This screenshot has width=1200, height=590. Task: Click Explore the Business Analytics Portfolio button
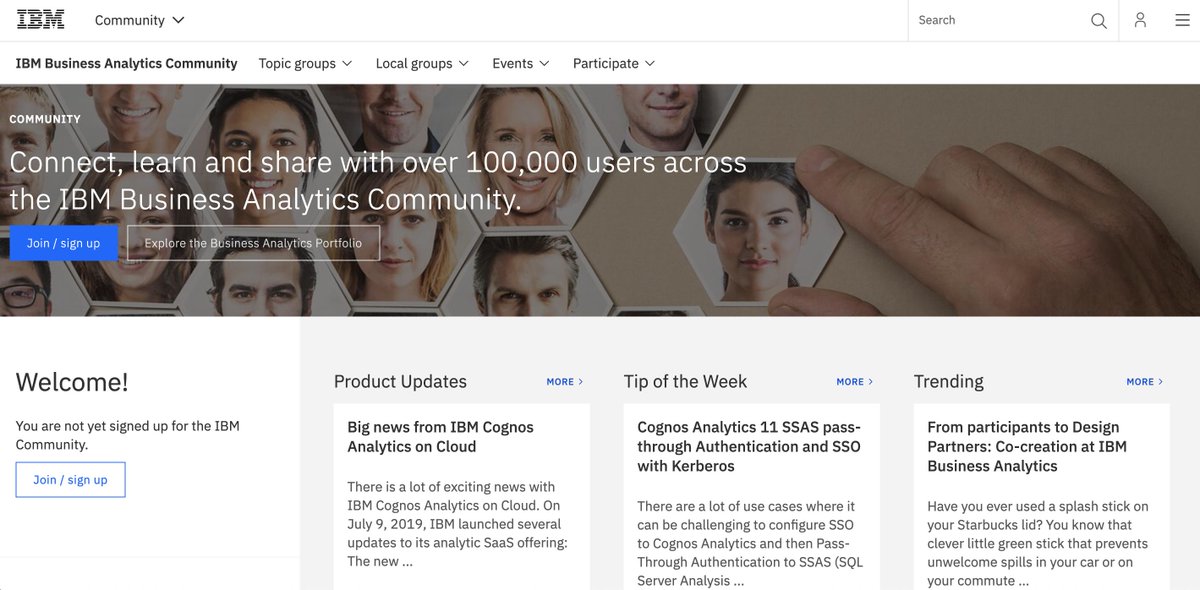[x=254, y=243]
